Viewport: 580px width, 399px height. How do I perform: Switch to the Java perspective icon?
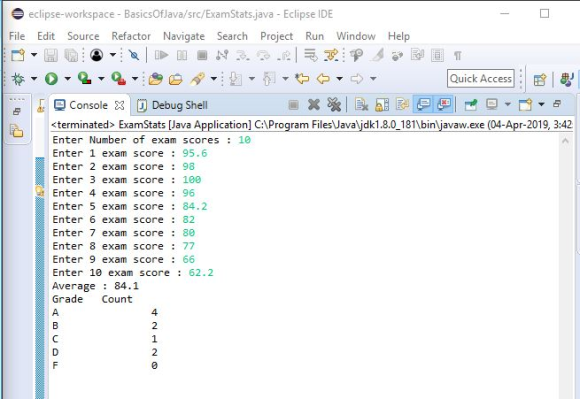coord(567,79)
